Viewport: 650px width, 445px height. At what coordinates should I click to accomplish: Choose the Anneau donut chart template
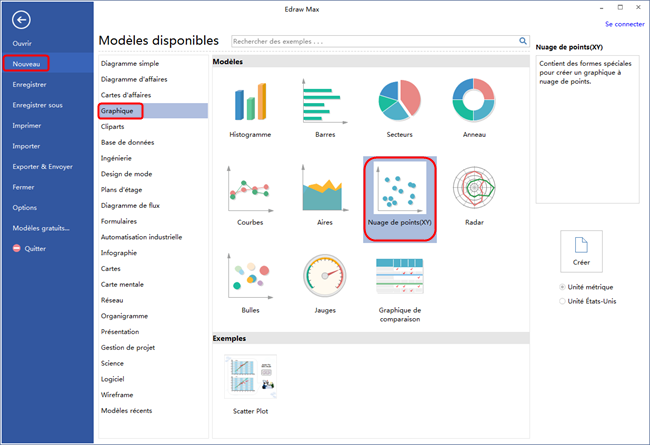pyautogui.click(x=474, y=109)
